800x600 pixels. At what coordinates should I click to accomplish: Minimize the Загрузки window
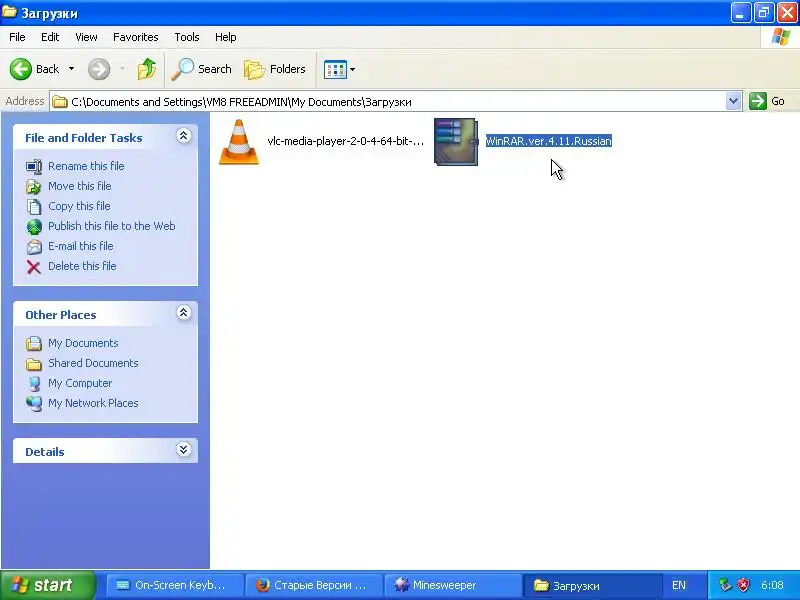740,13
